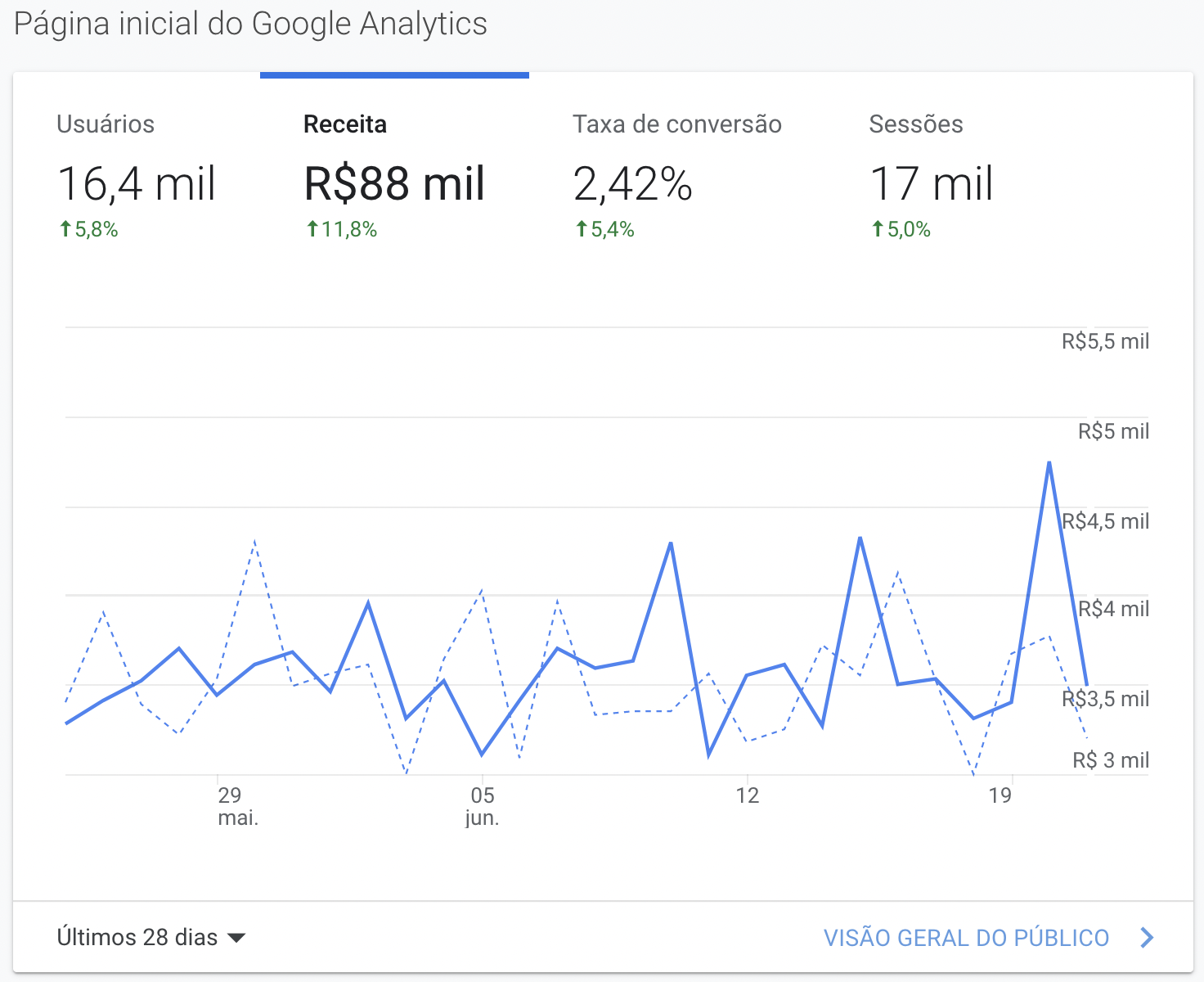Follow the VISÃO GERAL DO PÚBLICO link
The image size is (1204, 982).
tap(966, 938)
